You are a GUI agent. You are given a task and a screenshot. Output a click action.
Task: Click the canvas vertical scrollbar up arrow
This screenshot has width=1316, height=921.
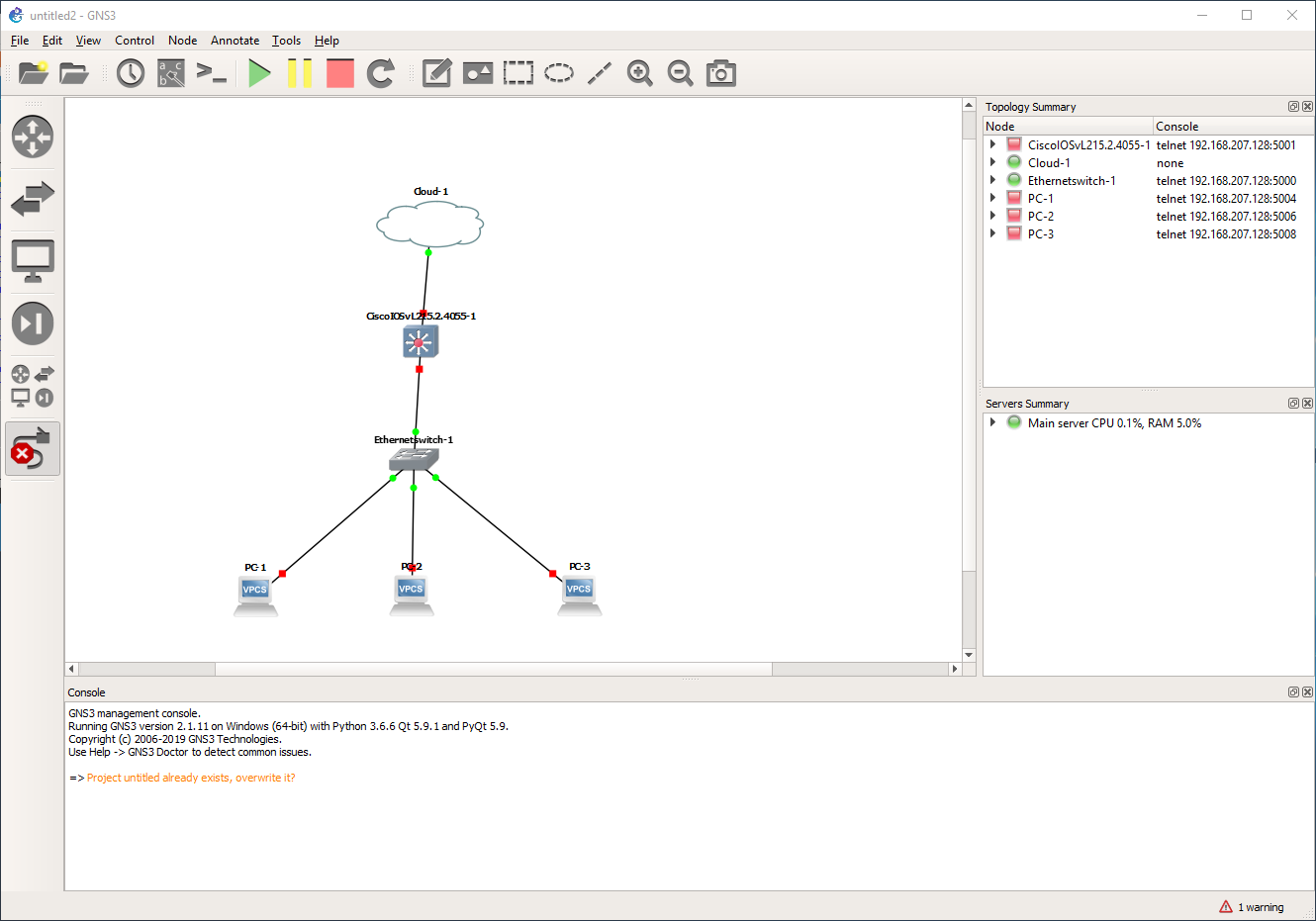[969, 105]
